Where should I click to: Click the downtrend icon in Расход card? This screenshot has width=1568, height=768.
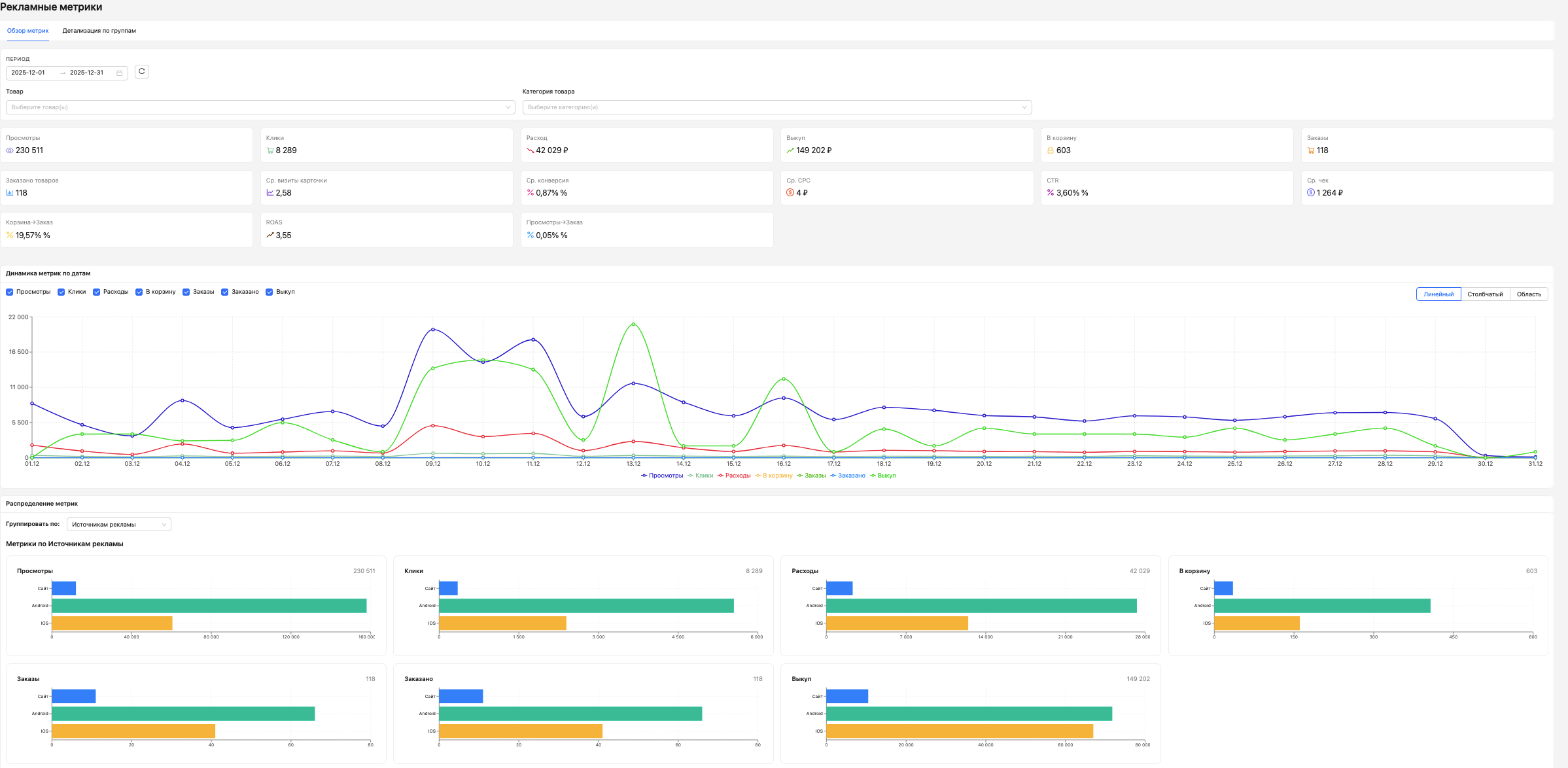click(531, 150)
